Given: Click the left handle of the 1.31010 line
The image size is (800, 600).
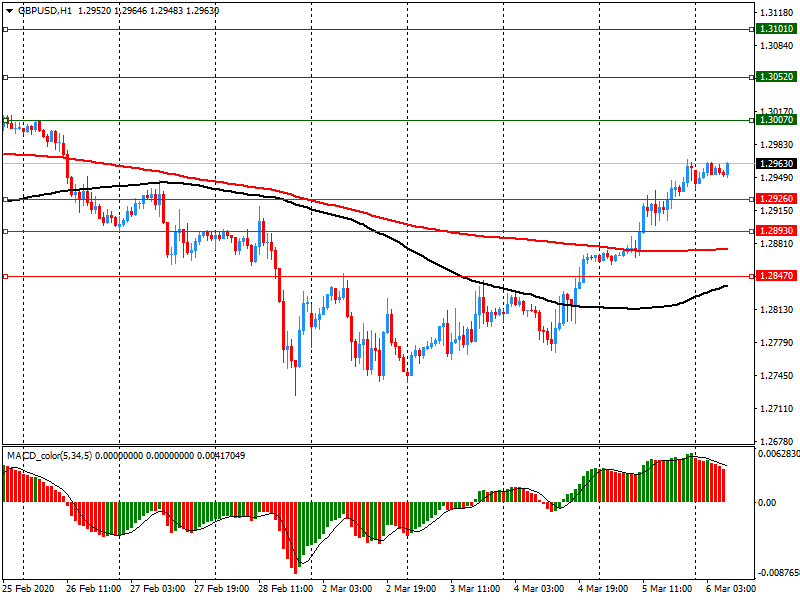Looking at the screenshot, I should coord(6,30).
